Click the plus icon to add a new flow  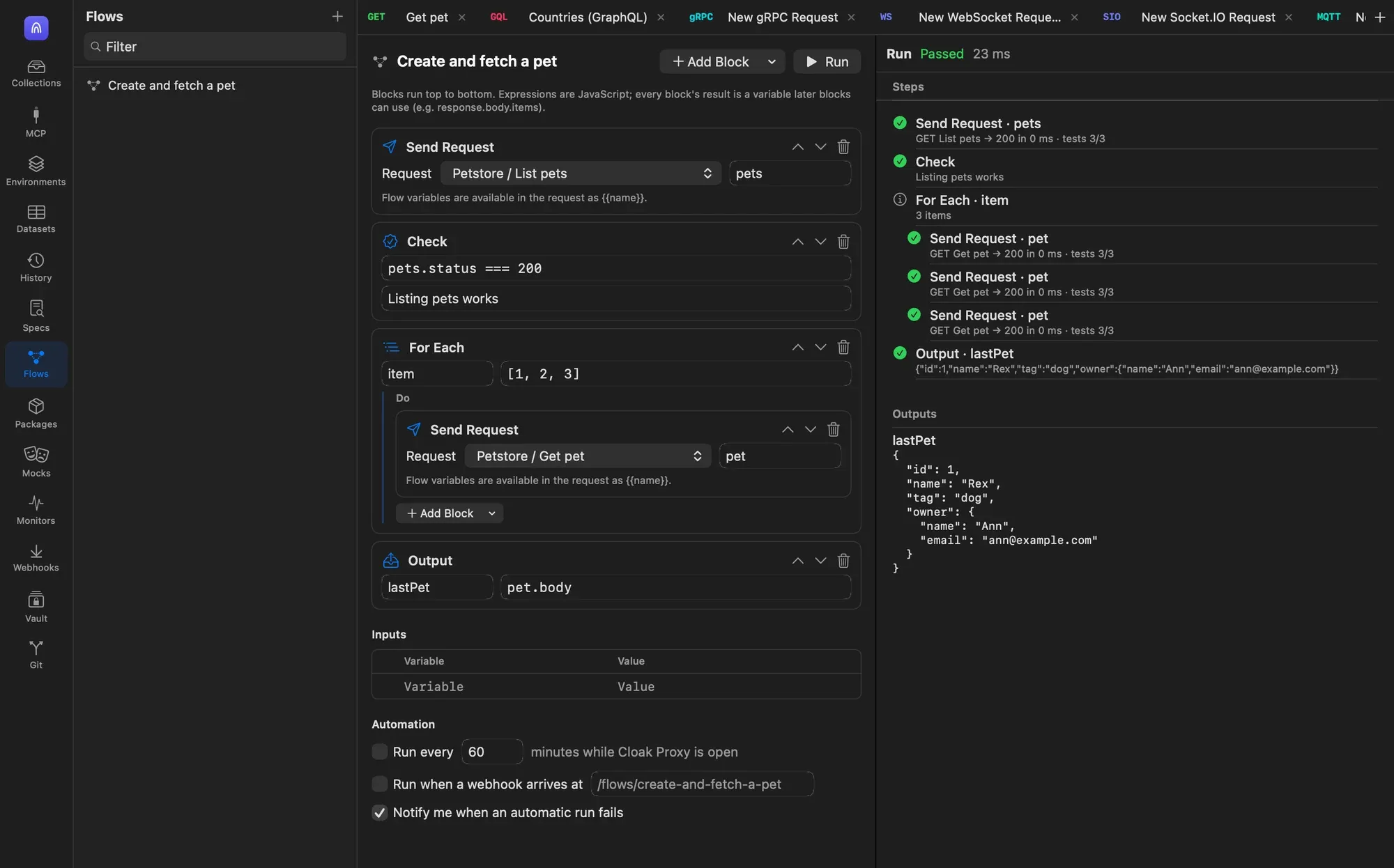337,16
